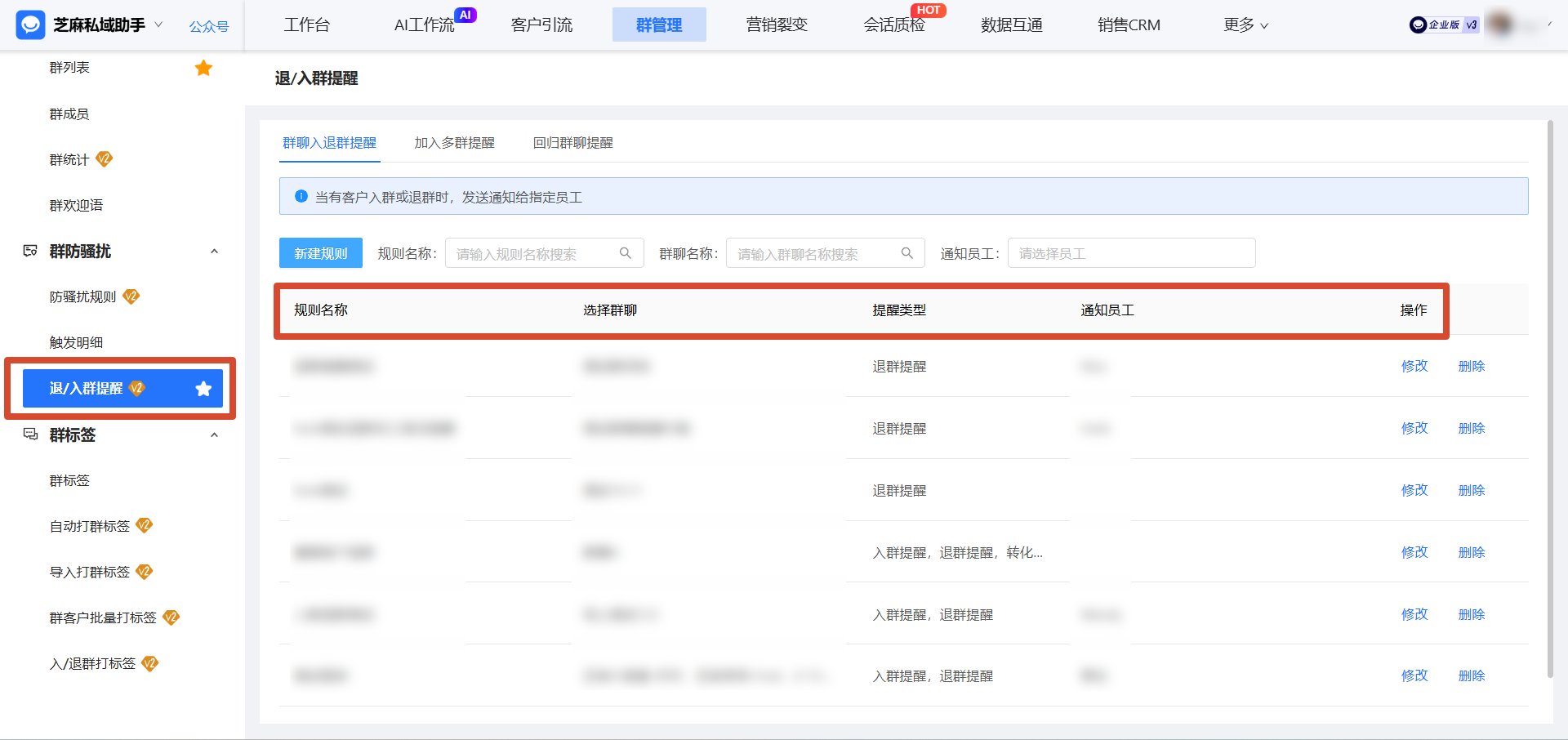
Task: Open 导入打群标签 in the sidebar
Action: [x=90, y=572]
